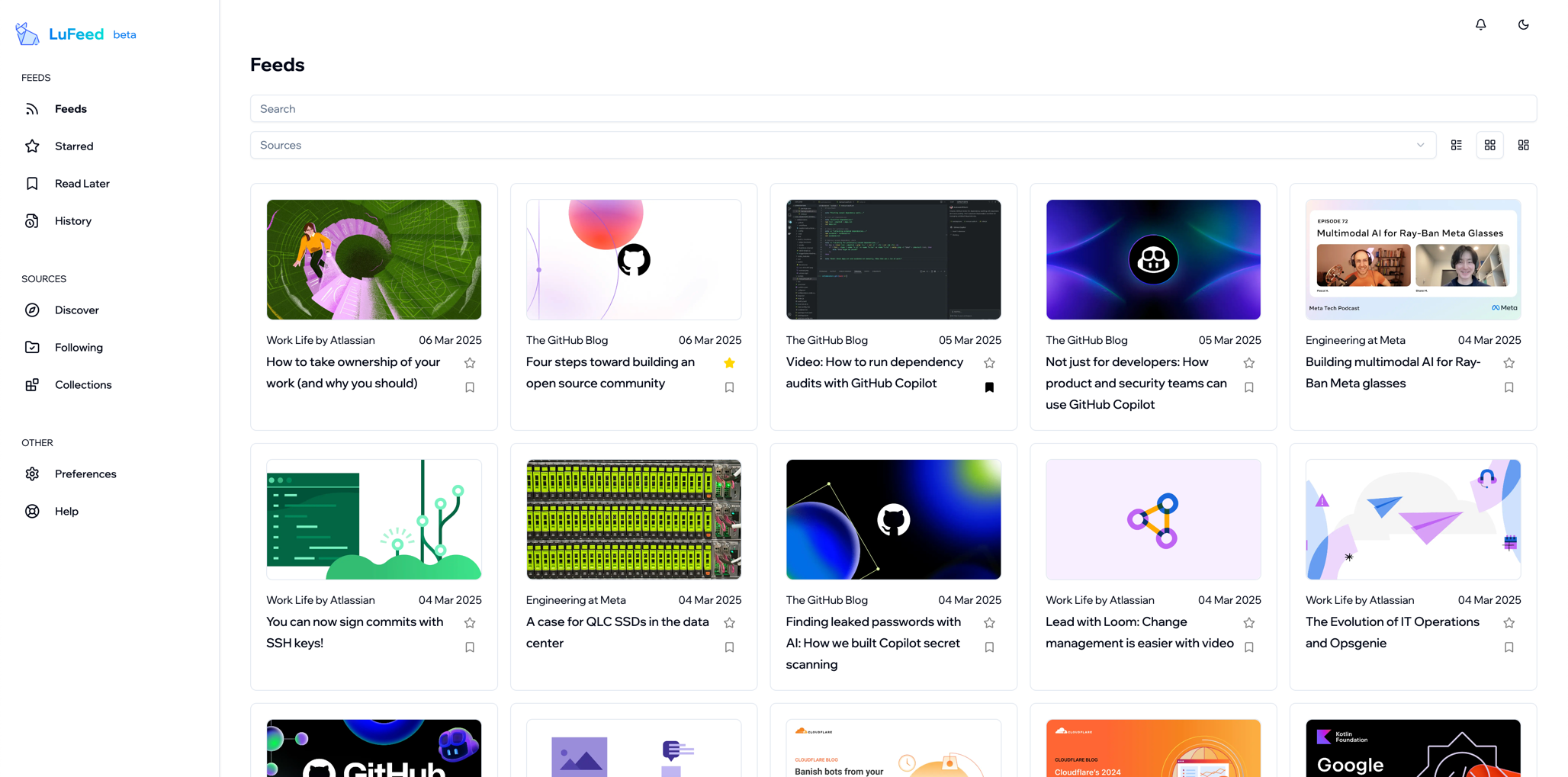Click the LuFeed logo icon

[27, 34]
